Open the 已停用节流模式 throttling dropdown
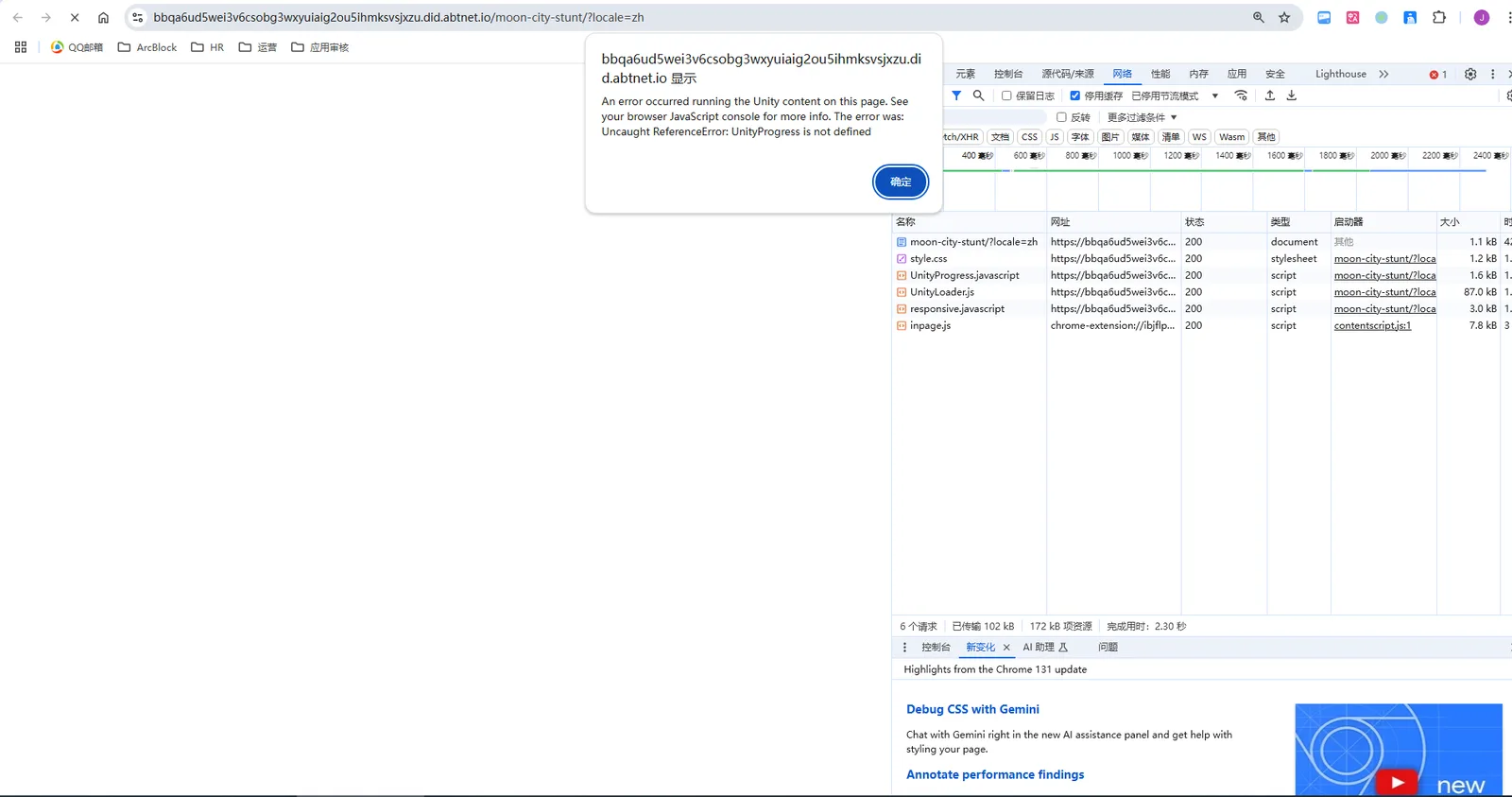Viewport: 1512px width, 797px height. pos(1175,95)
